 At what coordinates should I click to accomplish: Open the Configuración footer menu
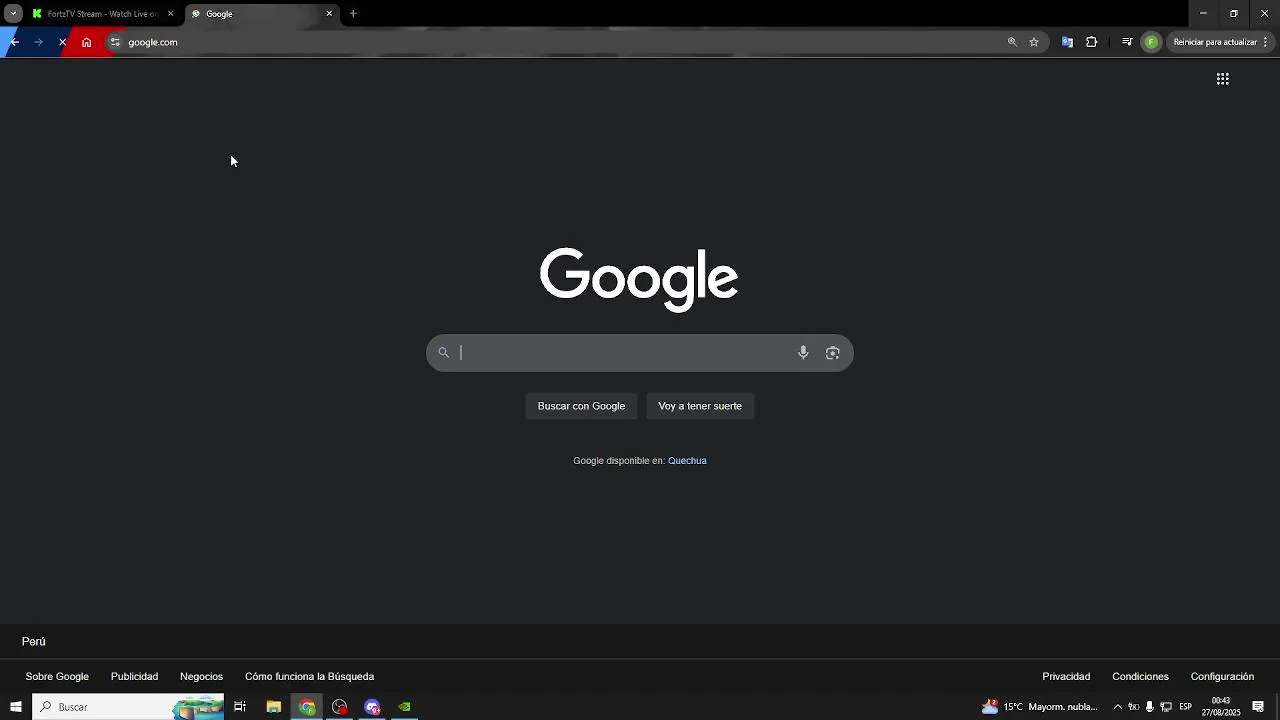tap(1222, 677)
